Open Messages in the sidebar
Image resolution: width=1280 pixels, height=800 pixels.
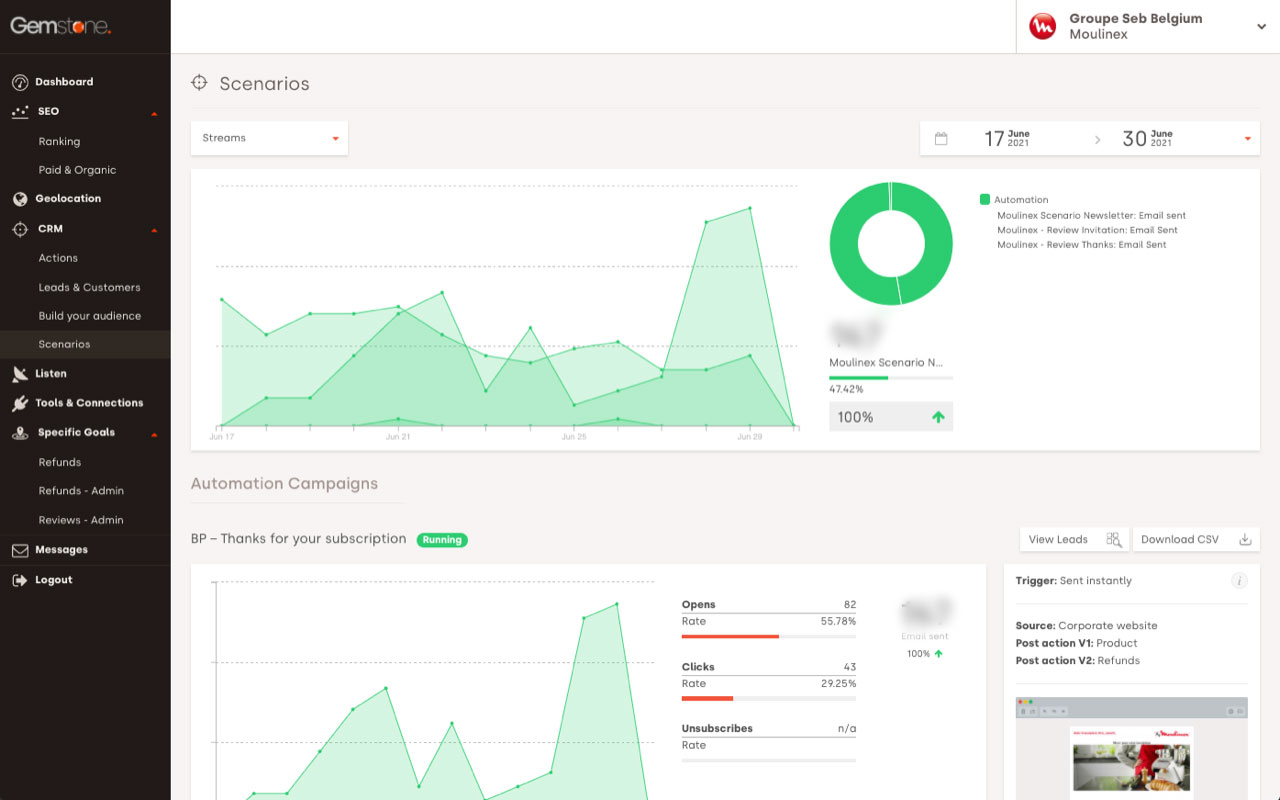pos(61,550)
